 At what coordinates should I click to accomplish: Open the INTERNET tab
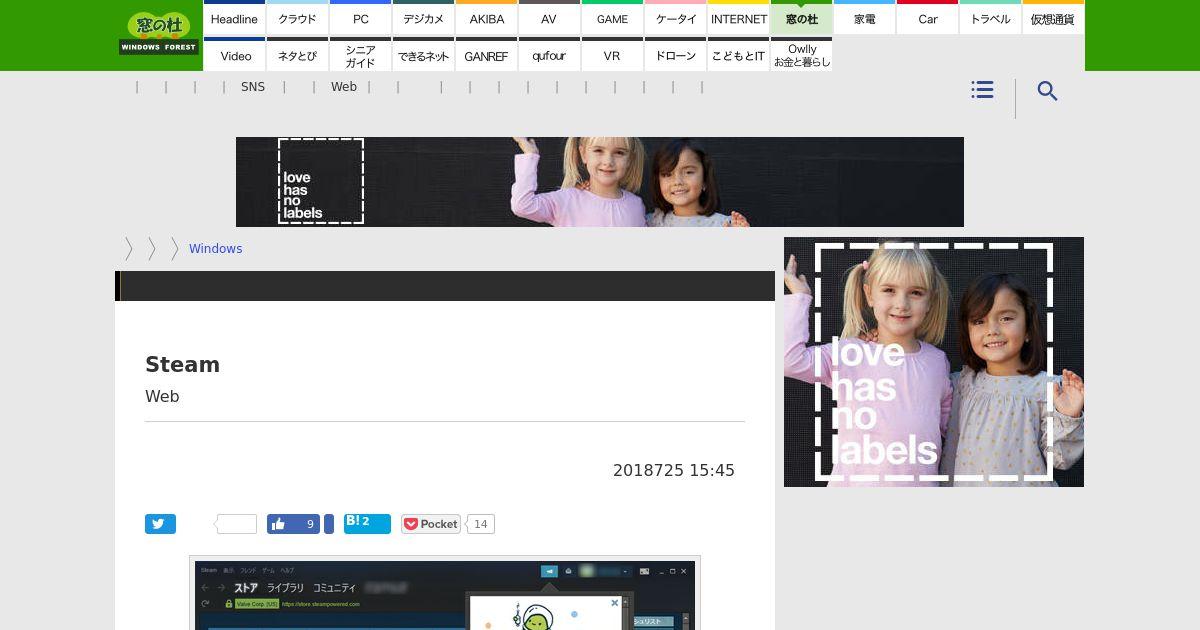(x=738, y=18)
